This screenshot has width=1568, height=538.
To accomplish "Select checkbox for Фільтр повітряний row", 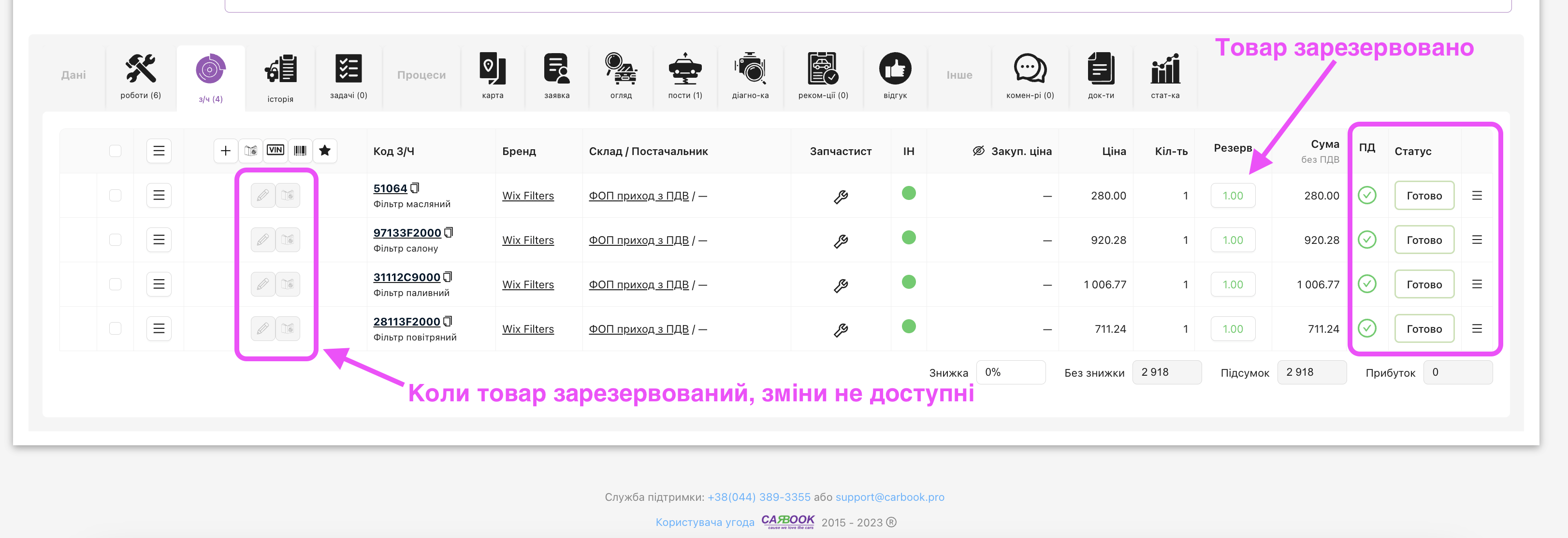I will tap(115, 328).
